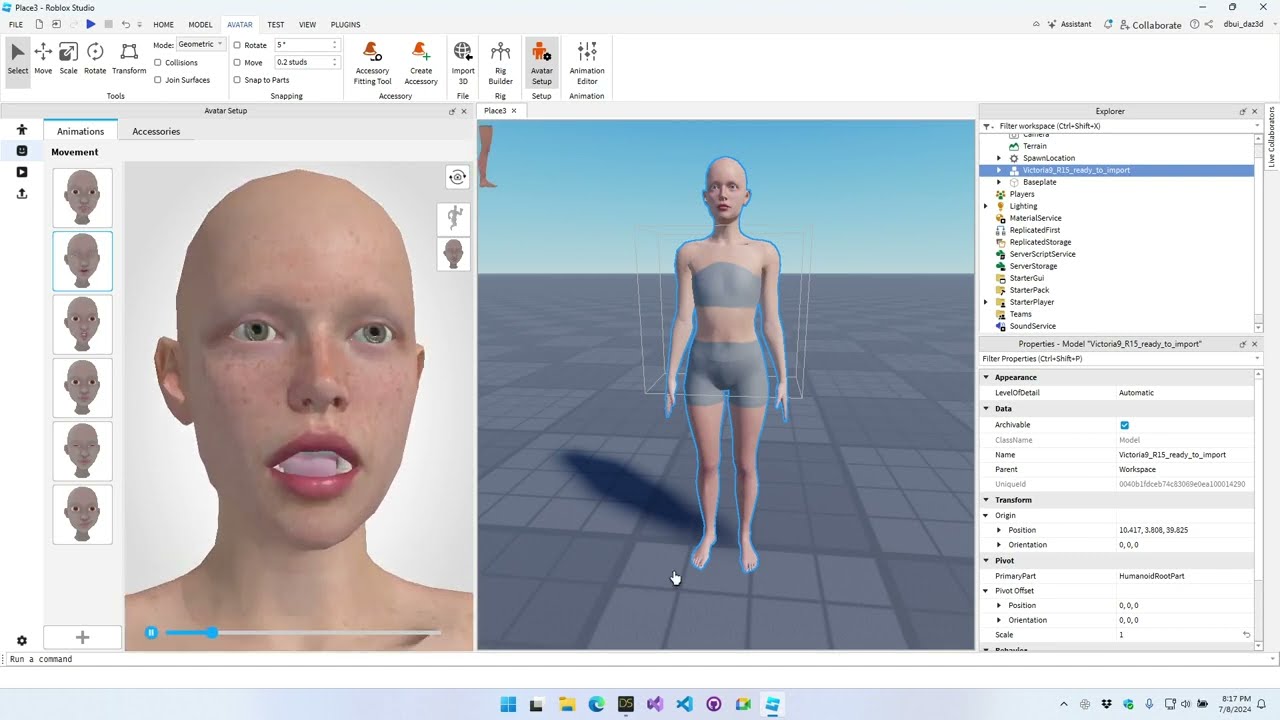
Task: Select ServerScriptService in Explorer
Action: click(1042, 254)
